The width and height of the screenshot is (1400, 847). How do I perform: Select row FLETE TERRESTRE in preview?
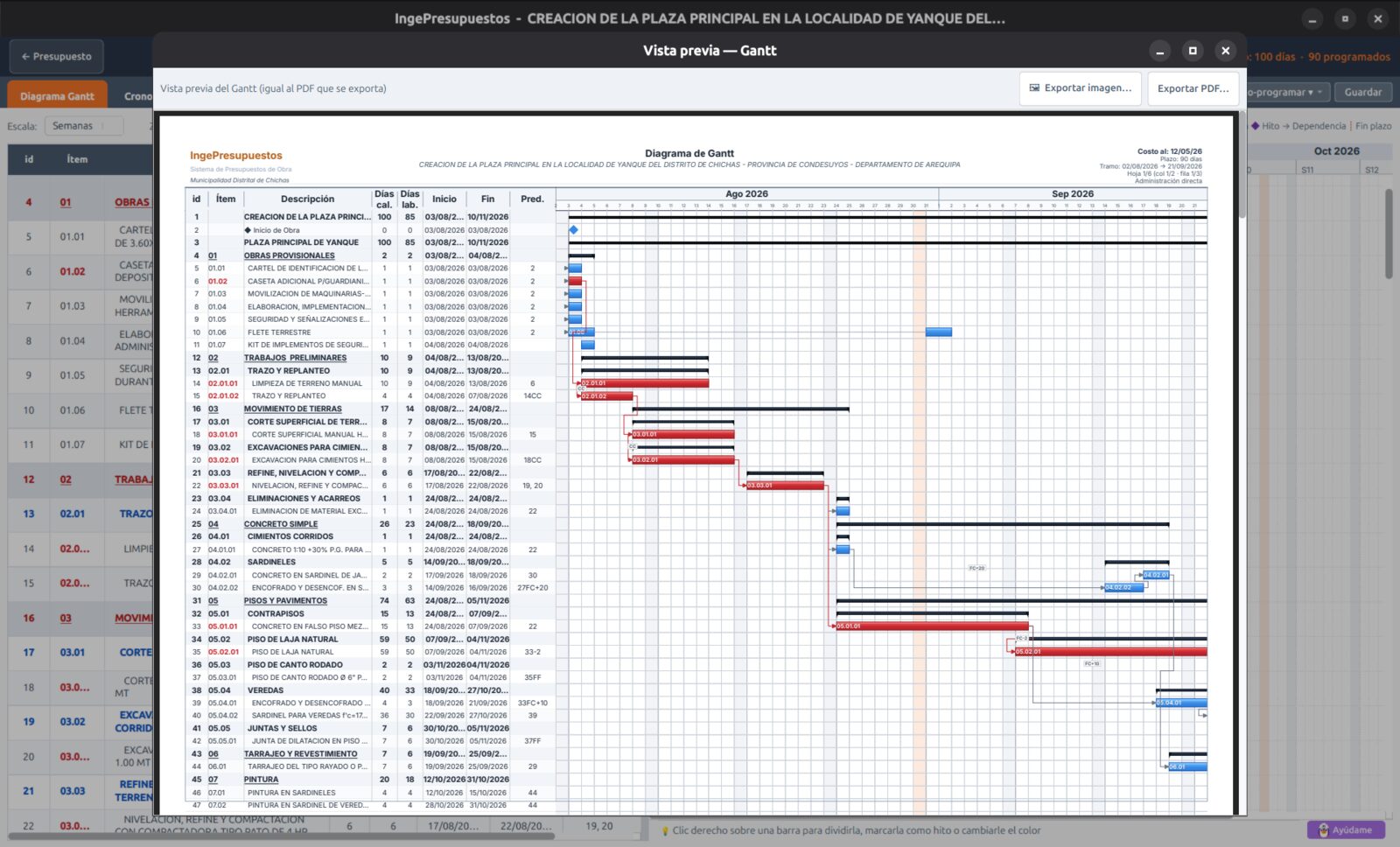tap(370, 332)
